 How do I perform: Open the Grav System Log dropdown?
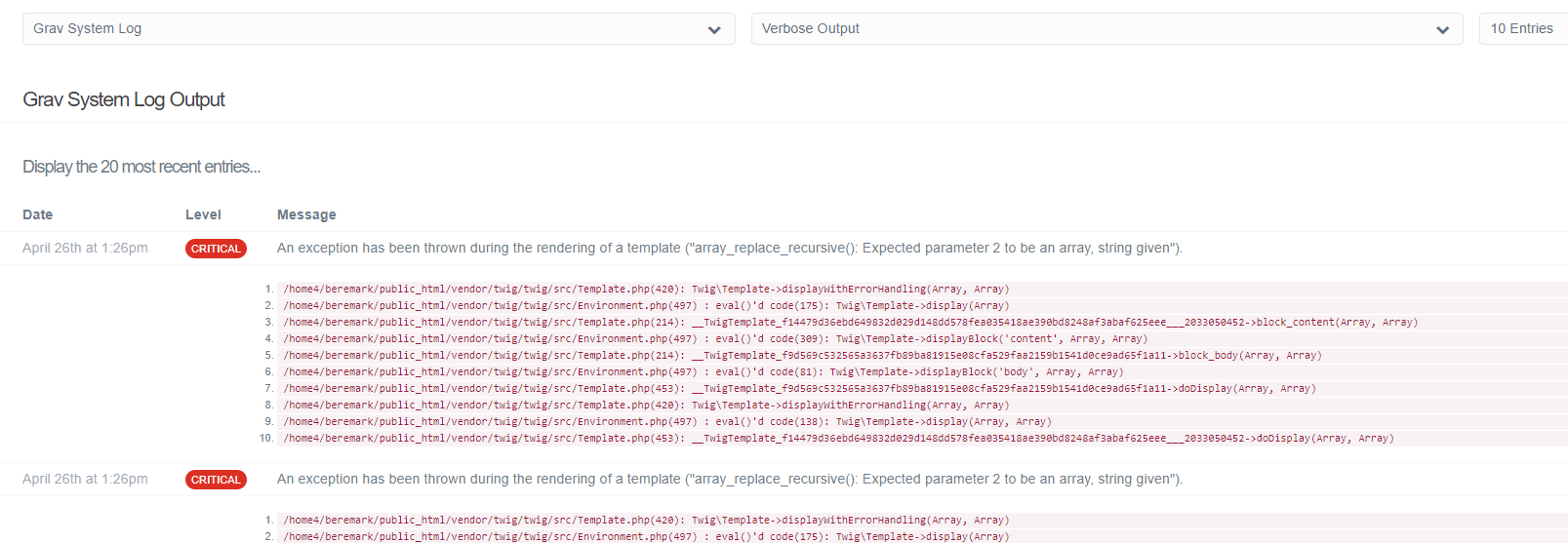pos(379,29)
